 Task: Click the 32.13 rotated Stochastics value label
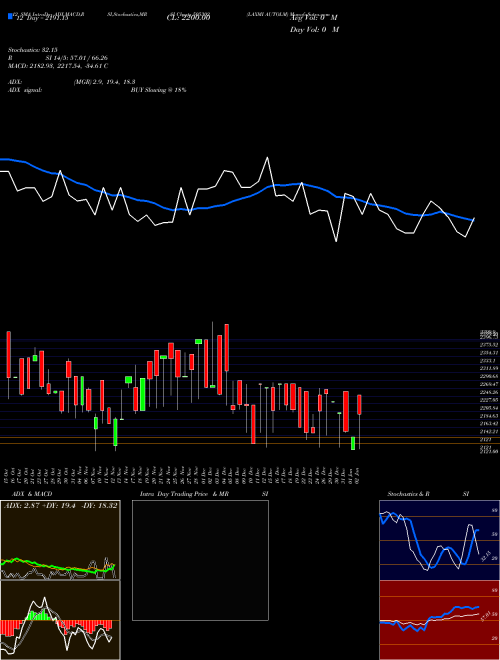pos(485,556)
